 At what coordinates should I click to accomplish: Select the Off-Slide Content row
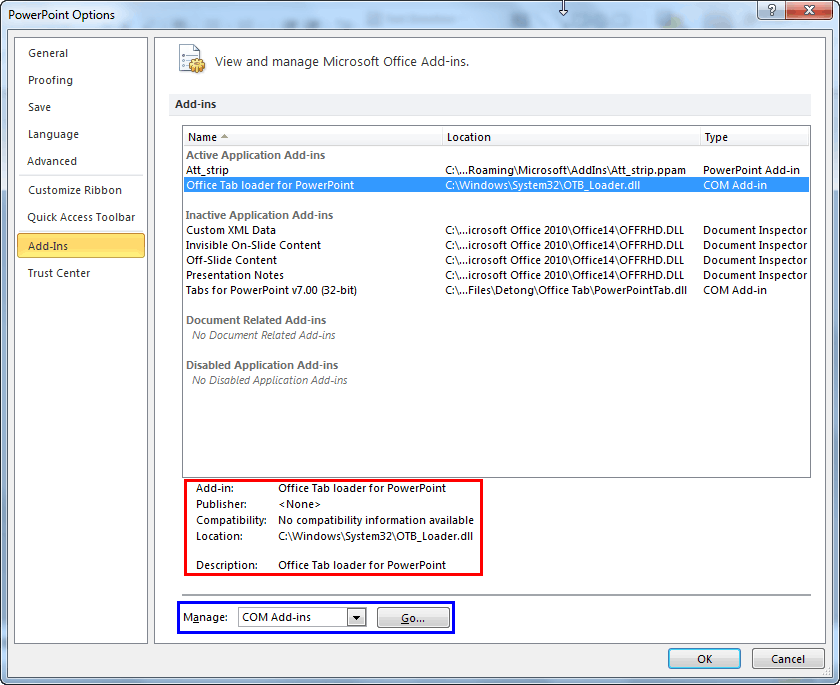point(496,260)
